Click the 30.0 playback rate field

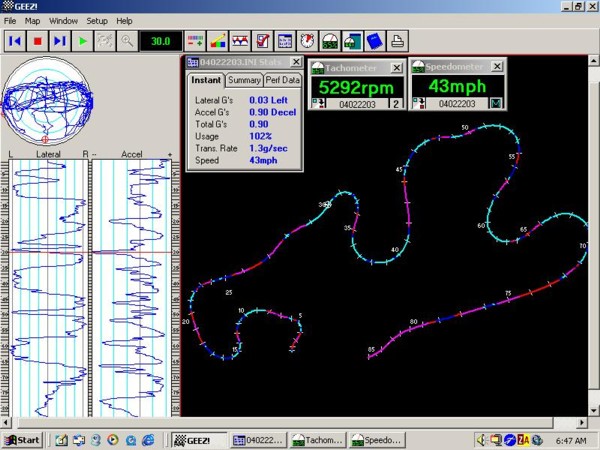pos(160,41)
